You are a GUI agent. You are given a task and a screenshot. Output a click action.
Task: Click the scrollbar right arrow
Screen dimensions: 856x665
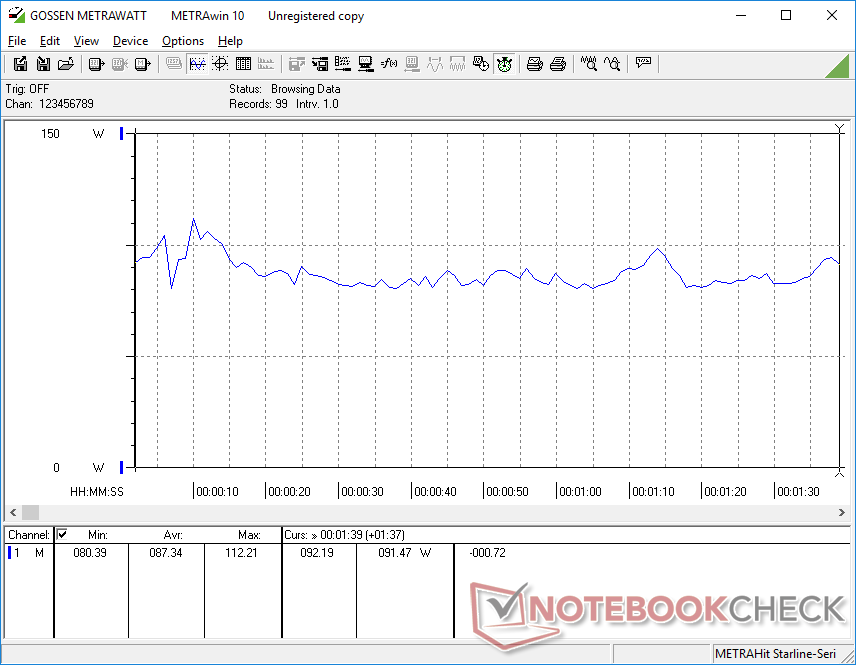842,513
